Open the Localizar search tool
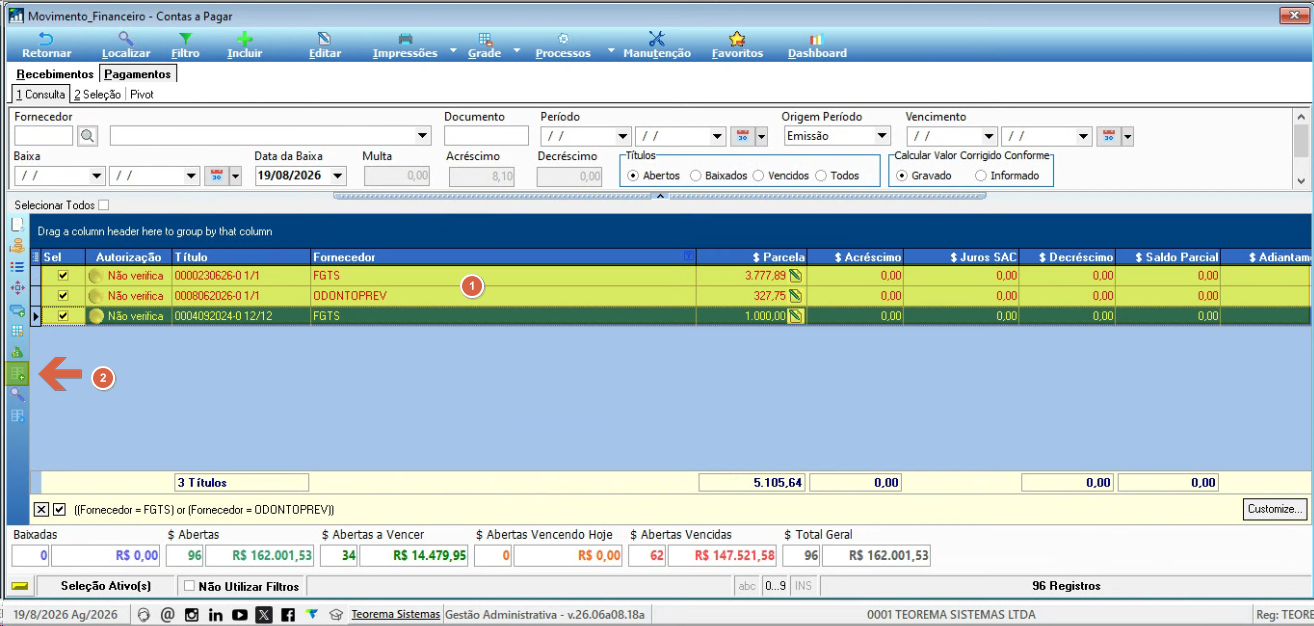 pos(126,45)
